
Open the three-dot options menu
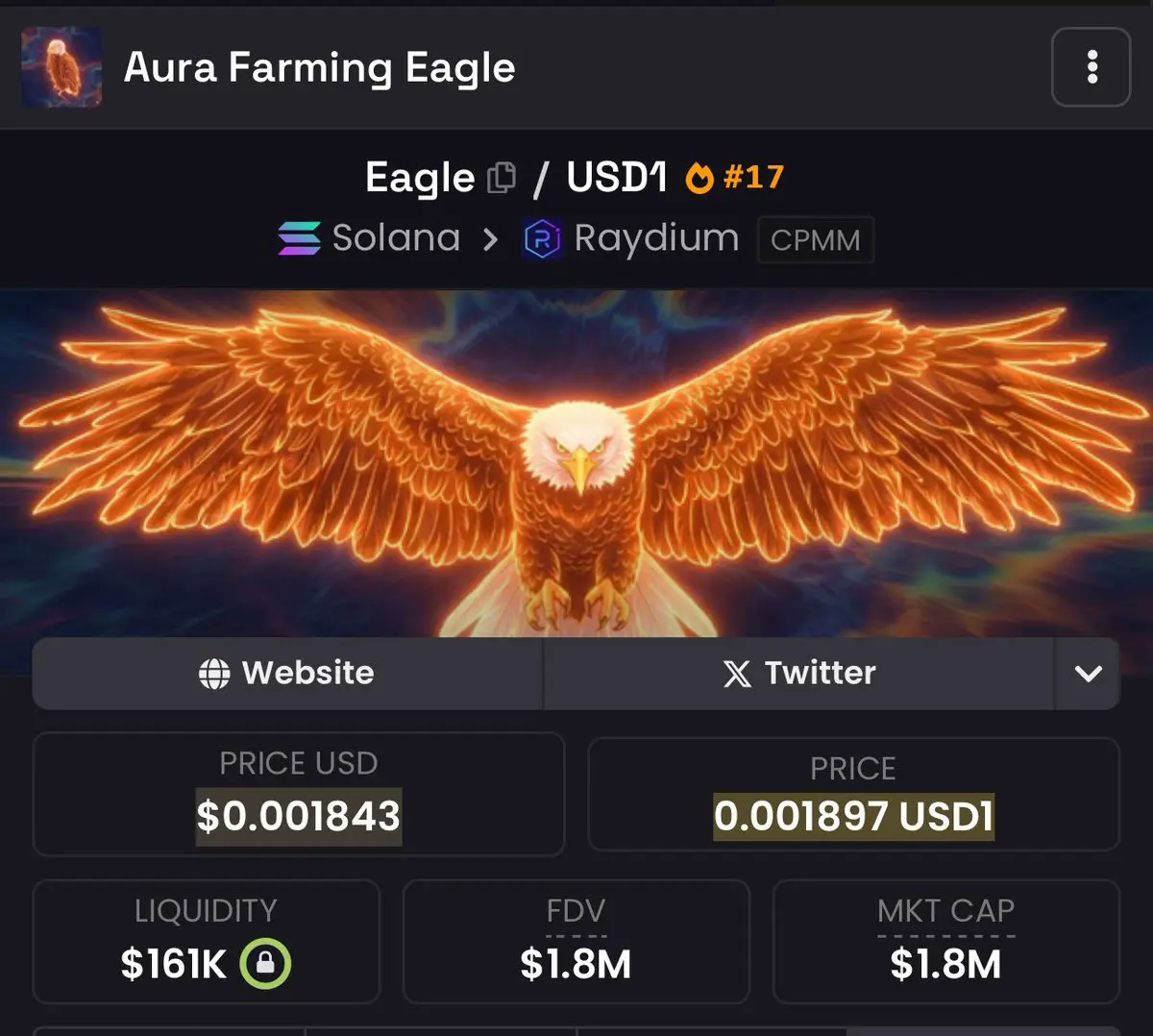coord(1091,67)
